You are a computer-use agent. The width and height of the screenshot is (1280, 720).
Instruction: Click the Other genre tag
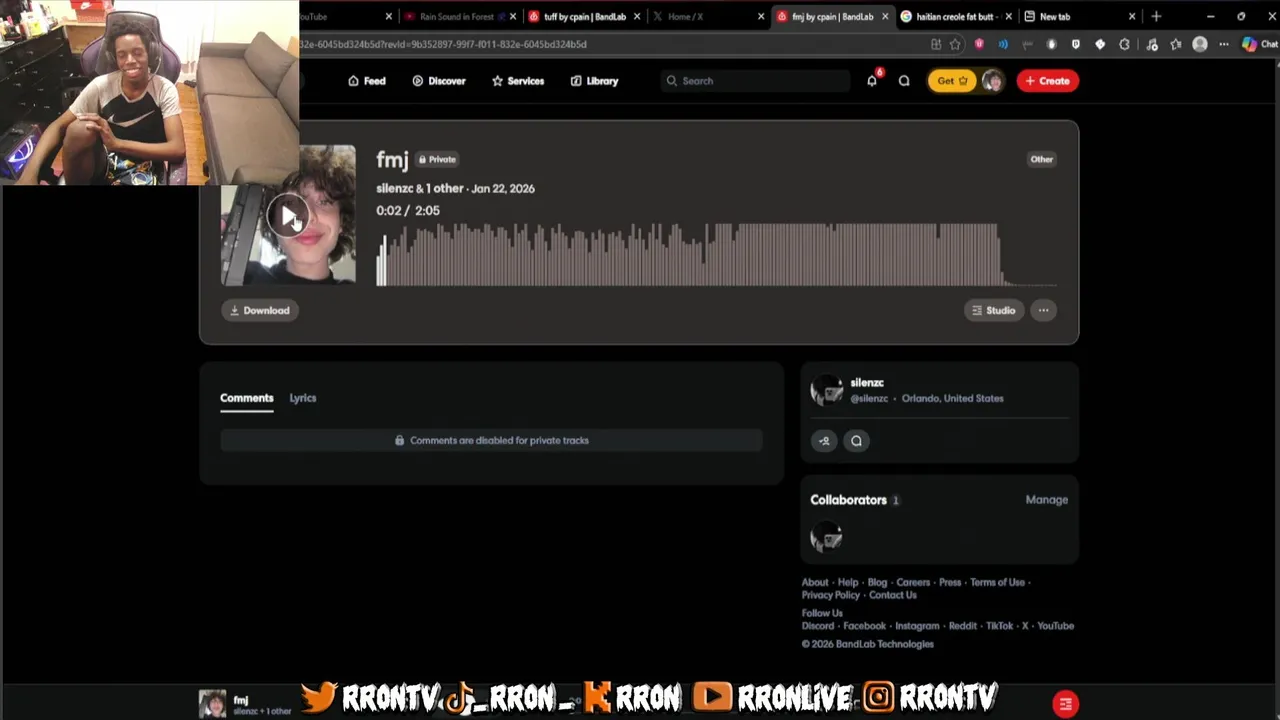[x=1041, y=159]
